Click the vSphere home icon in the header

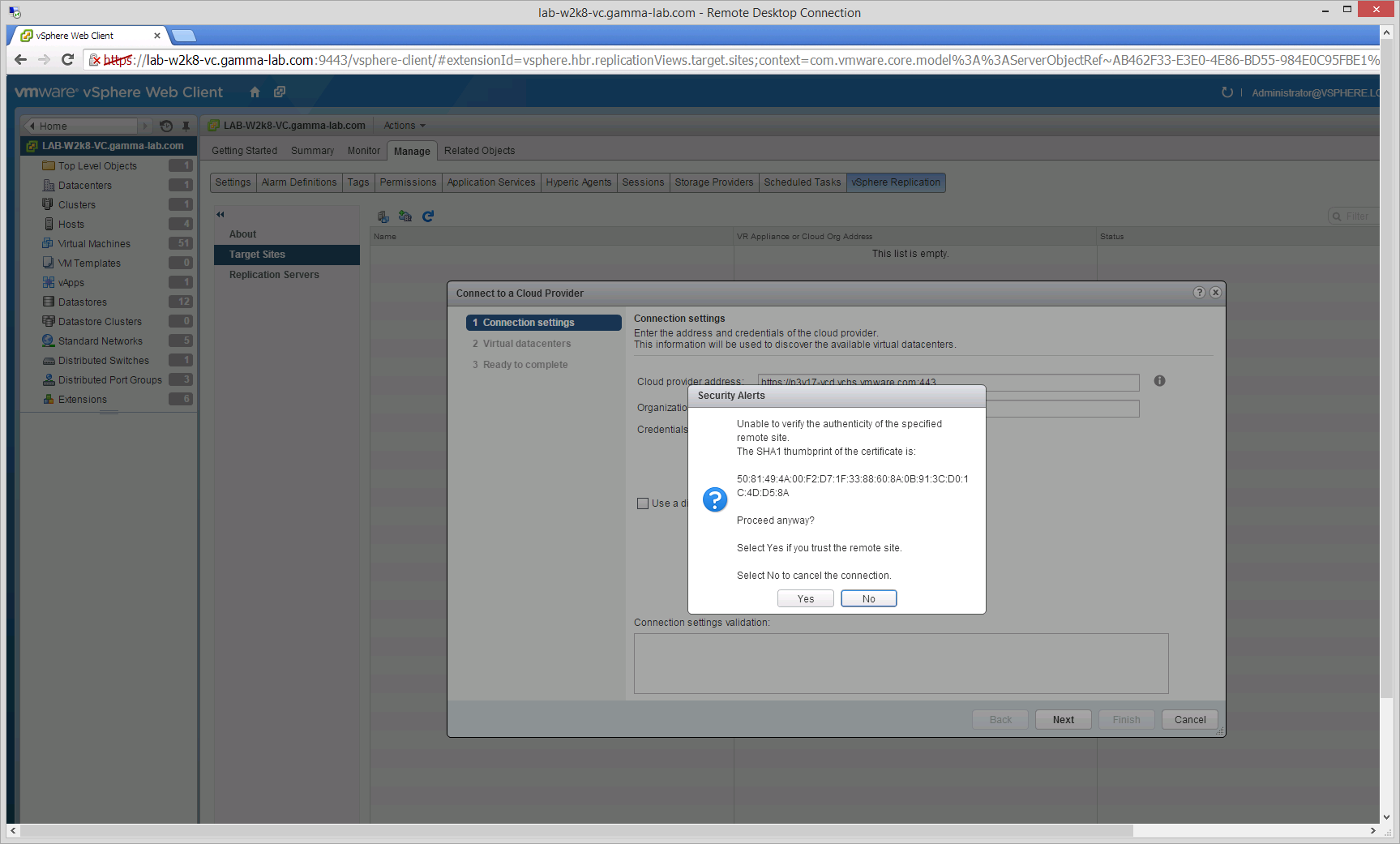(255, 92)
